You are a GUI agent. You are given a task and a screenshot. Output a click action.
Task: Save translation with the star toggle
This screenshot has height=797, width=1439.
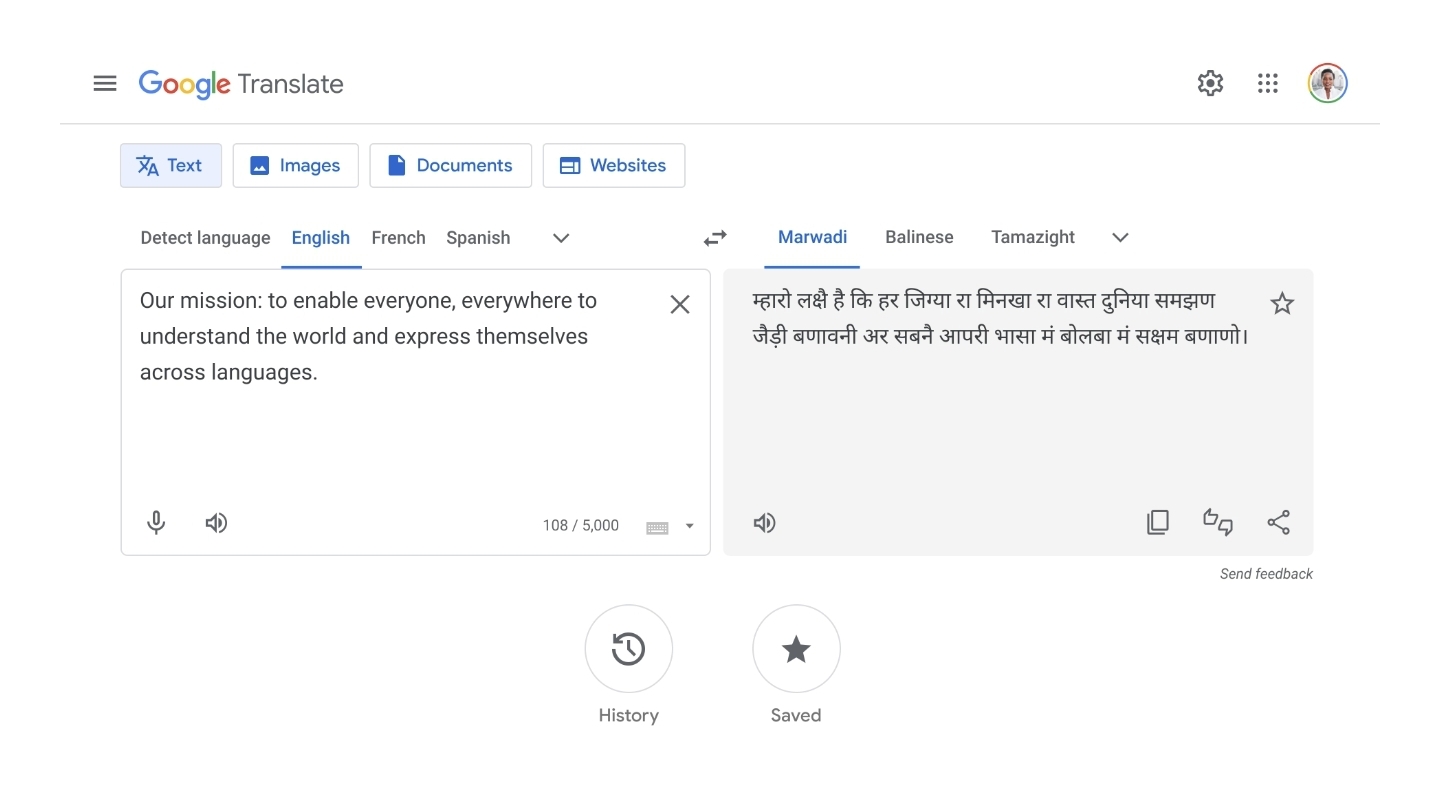(x=1282, y=303)
